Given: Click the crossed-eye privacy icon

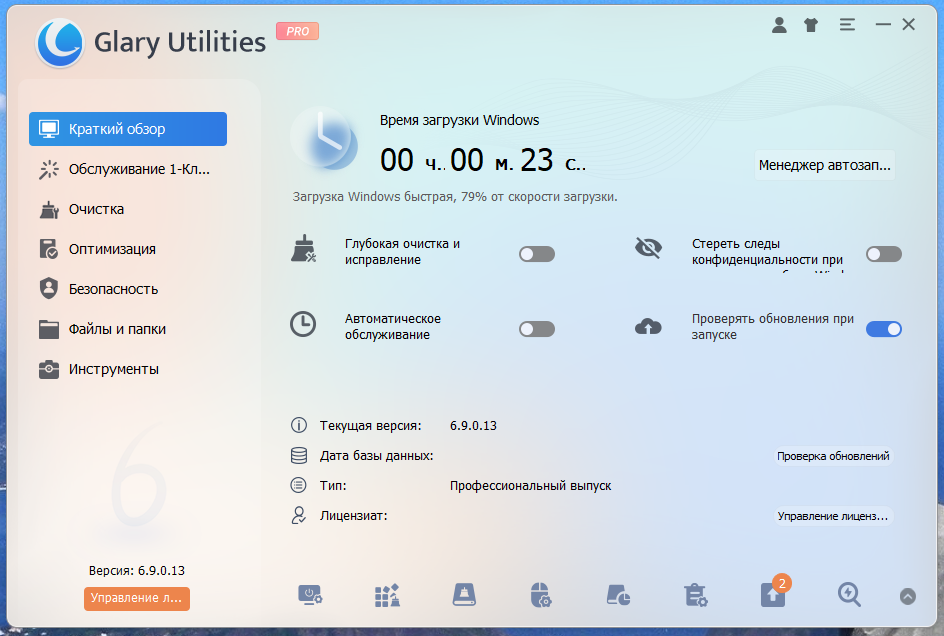Looking at the screenshot, I should point(648,248).
